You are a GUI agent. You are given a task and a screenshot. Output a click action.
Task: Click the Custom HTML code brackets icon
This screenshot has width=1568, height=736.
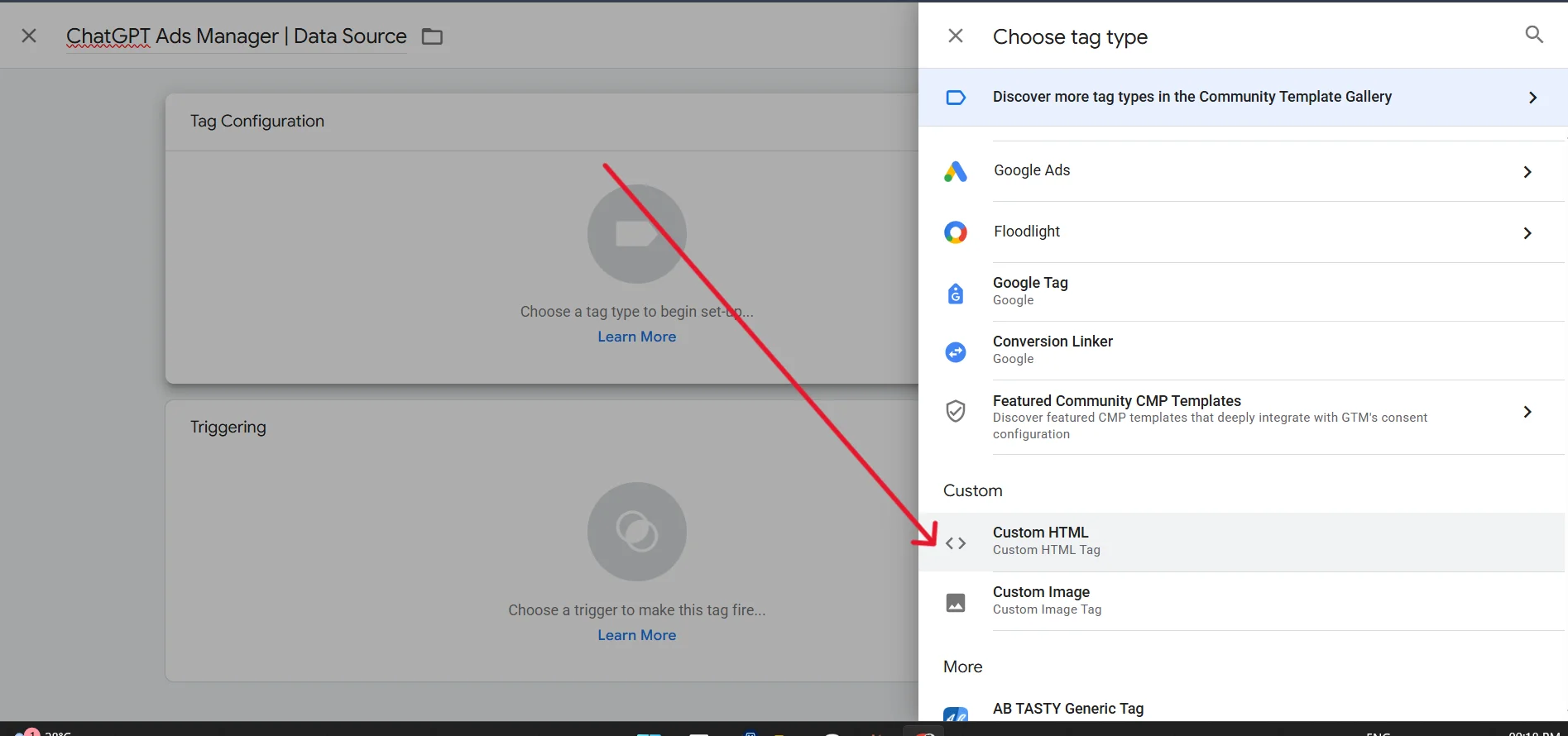click(x=956, y=543)
